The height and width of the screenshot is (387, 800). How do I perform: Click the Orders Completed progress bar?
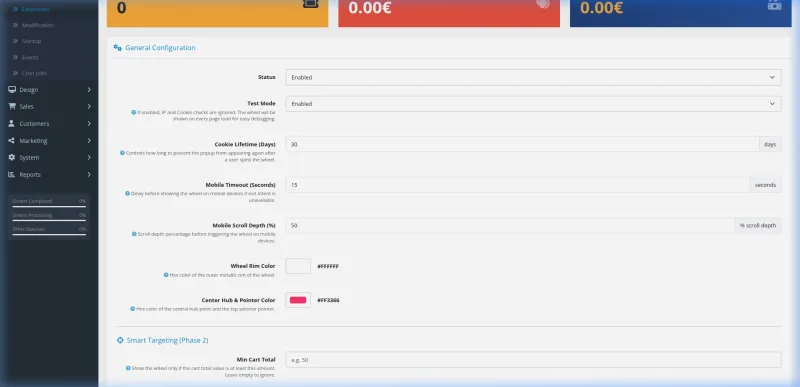coord(49,207)
